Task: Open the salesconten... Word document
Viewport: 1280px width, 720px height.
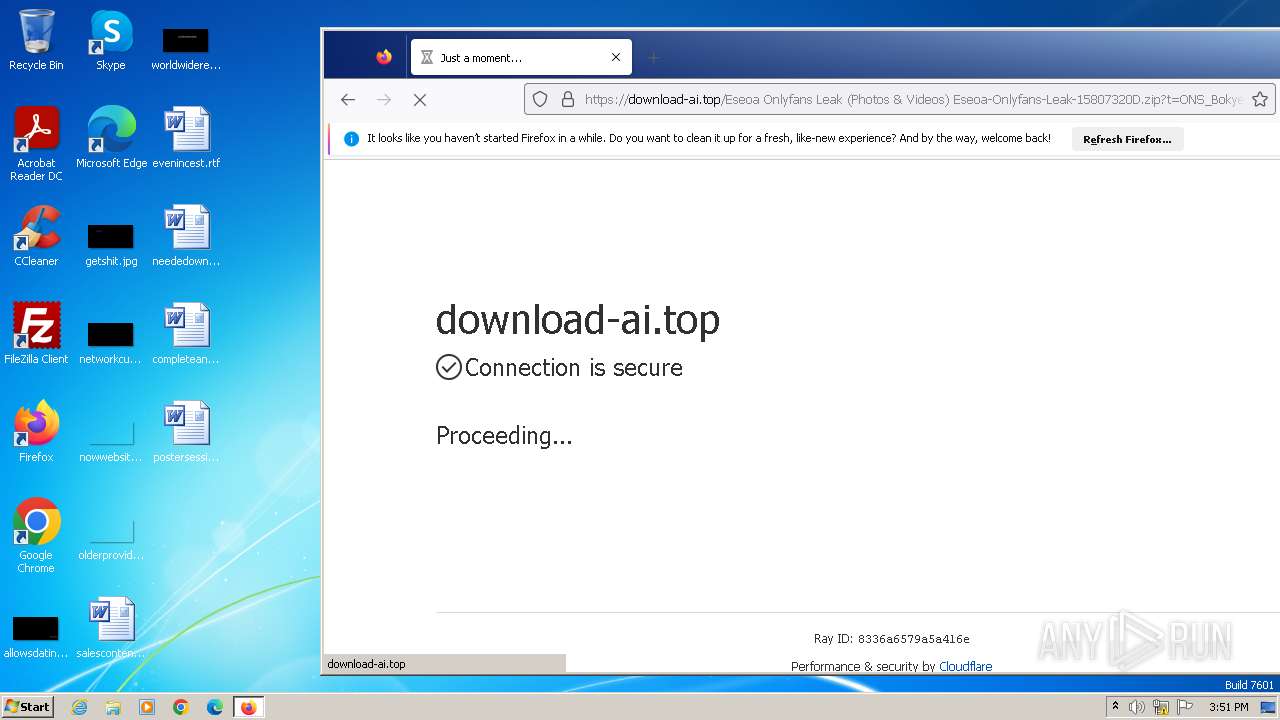Action: (x=111, y=628)
